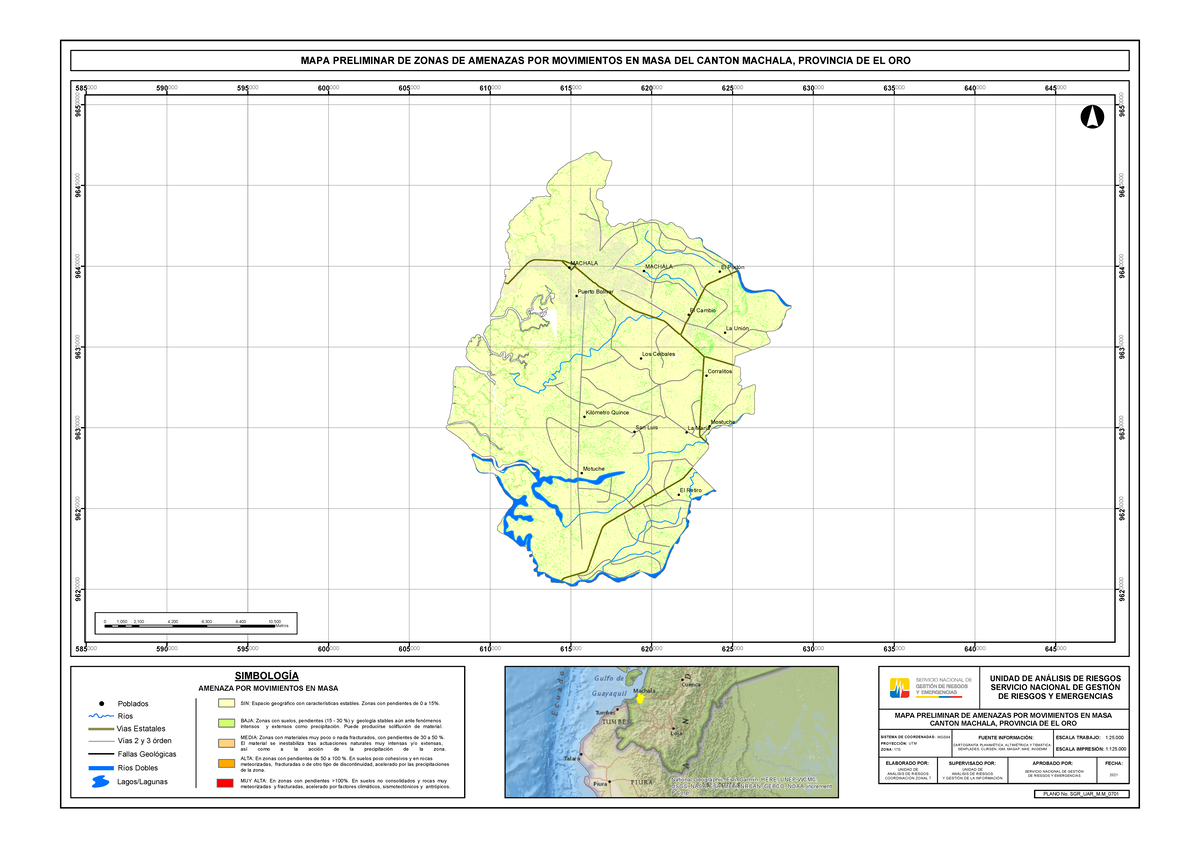Select the green BAJA threat color swatch
The width and height of the screenshot is (1200, 848).
225,722
